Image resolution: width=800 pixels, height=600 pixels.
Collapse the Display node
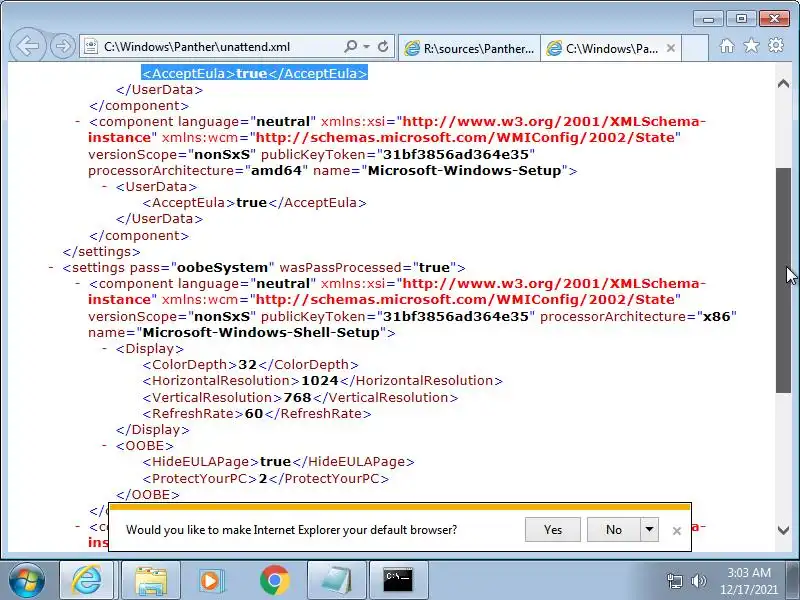(104, 348)
